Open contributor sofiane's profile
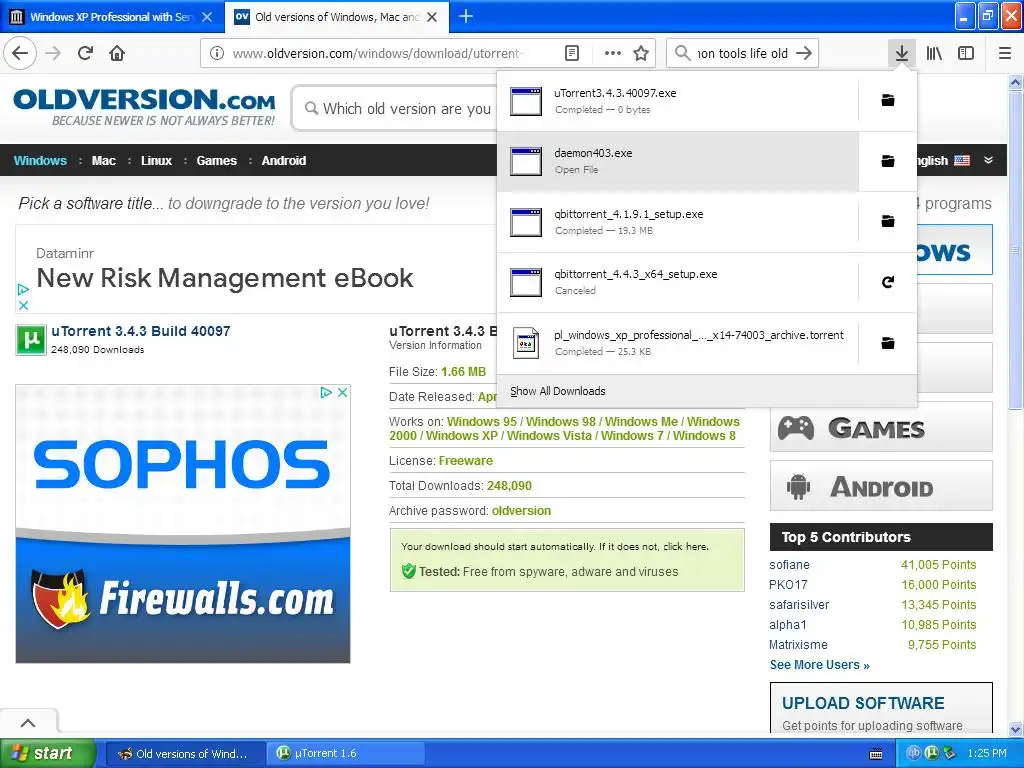 pos(789,565)
